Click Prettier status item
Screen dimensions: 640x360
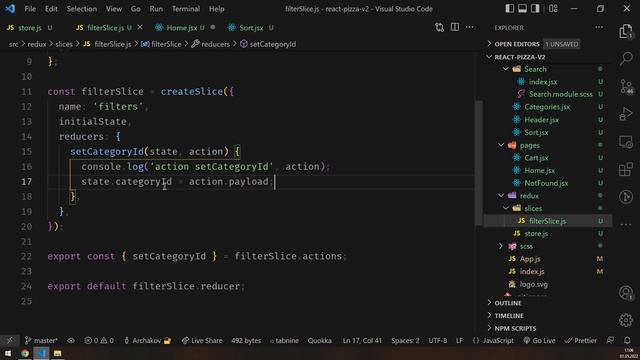point(580,340)
